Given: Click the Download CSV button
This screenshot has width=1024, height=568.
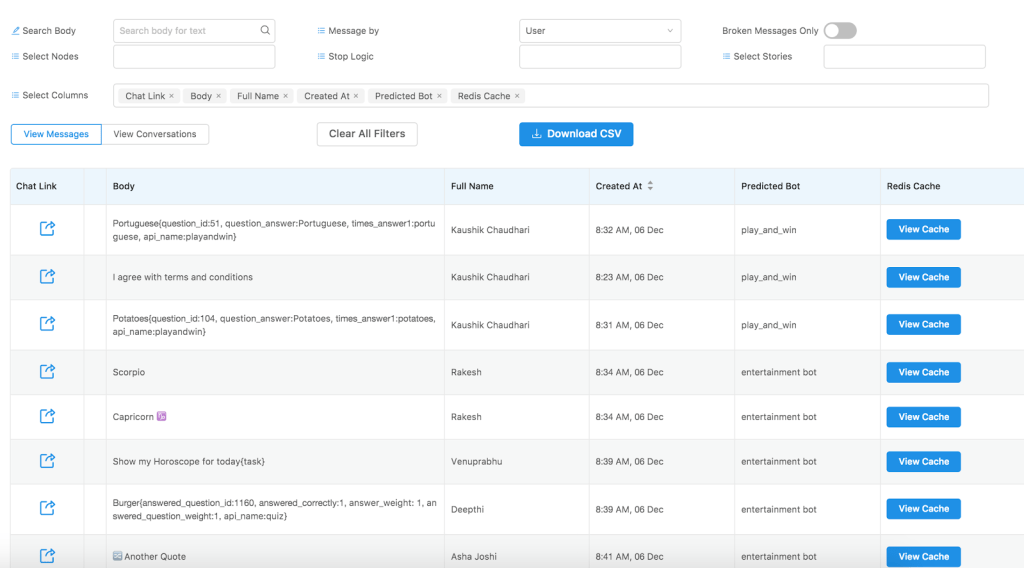Looking at the screenshot, I should [576, 134].
